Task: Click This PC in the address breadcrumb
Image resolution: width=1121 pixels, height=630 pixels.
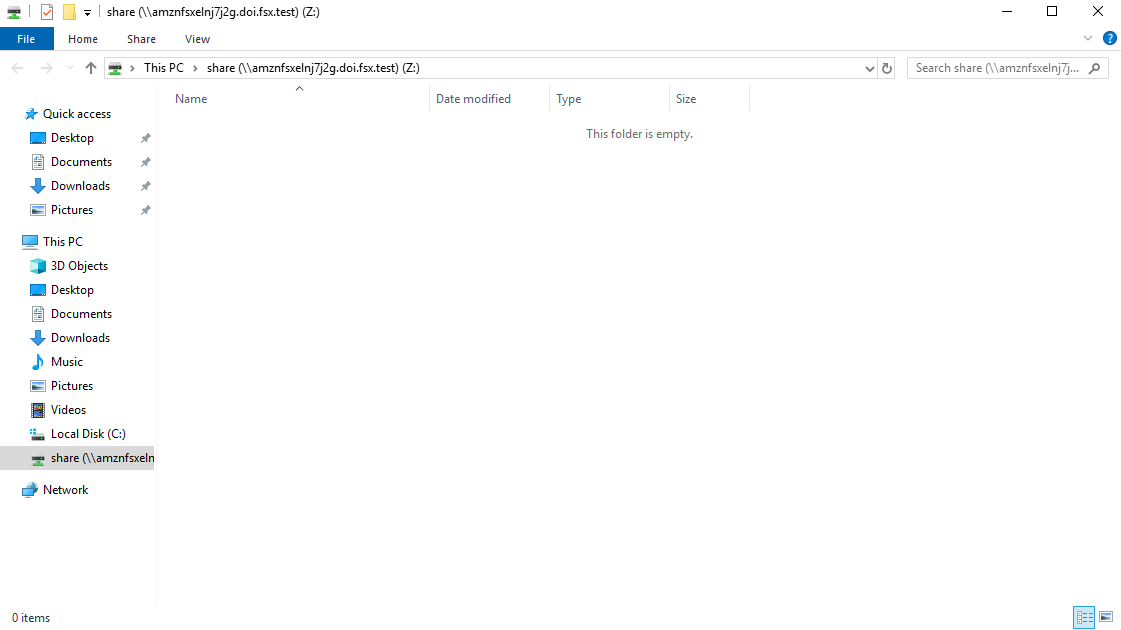Action: (164, 68)
